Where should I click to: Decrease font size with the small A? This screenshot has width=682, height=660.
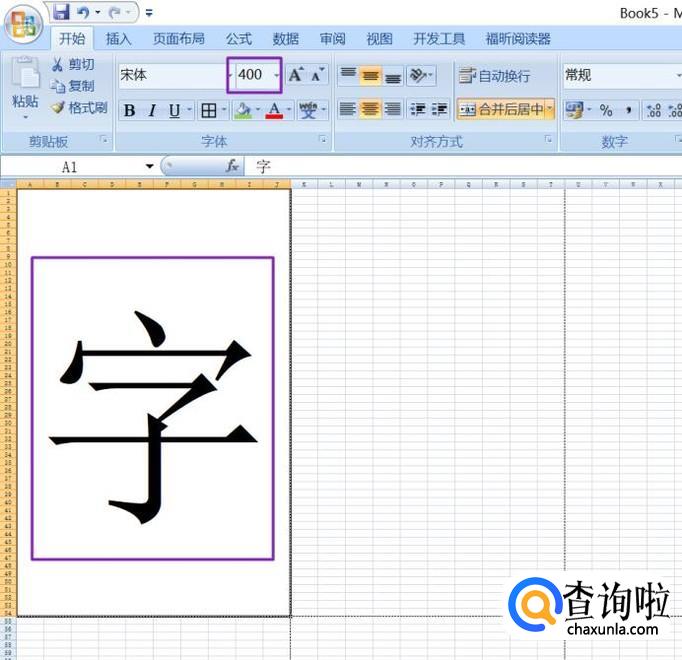[317, 75]
